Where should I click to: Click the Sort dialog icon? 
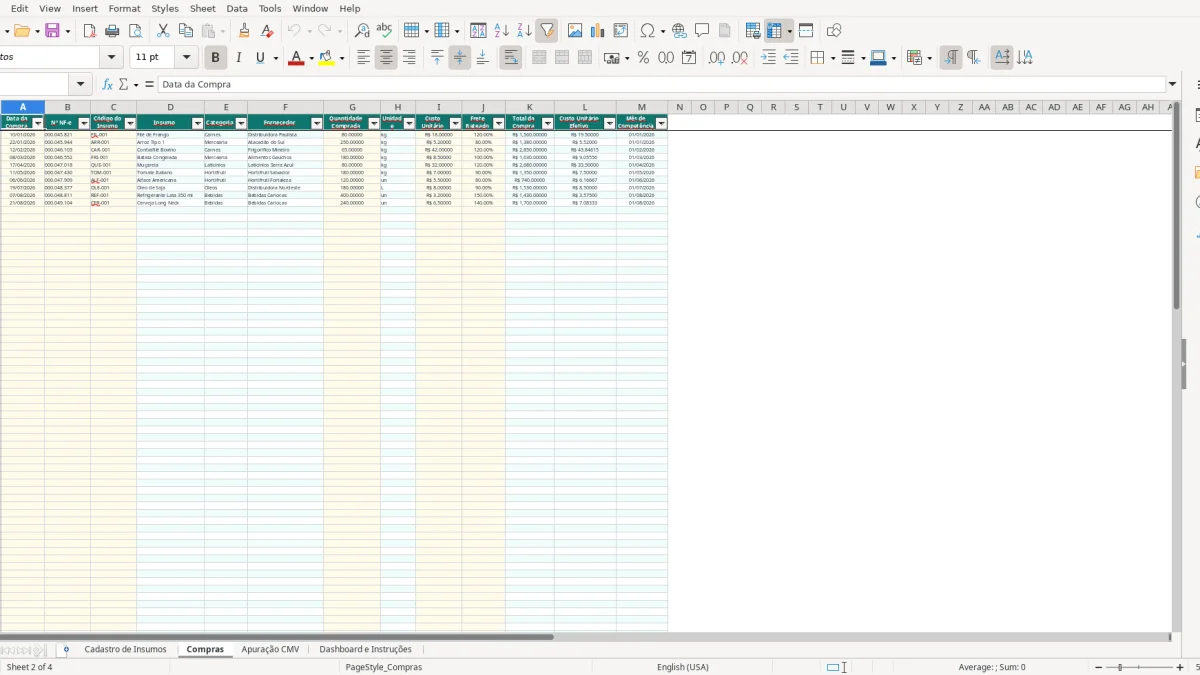[x=479, y=31]
